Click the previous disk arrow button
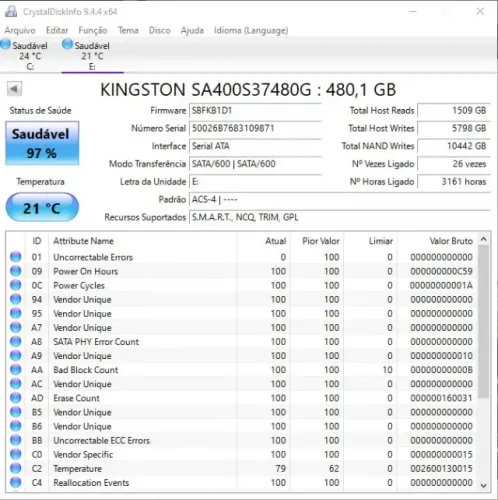Screen dimensions: 498x500 tap(14, 89)
